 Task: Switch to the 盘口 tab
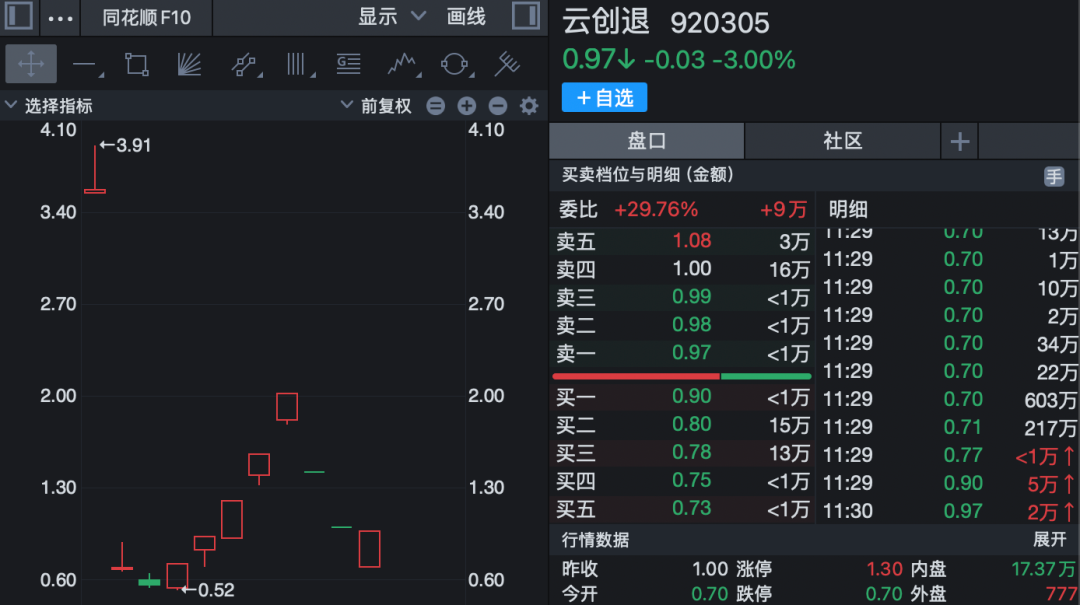pos(647,141)
